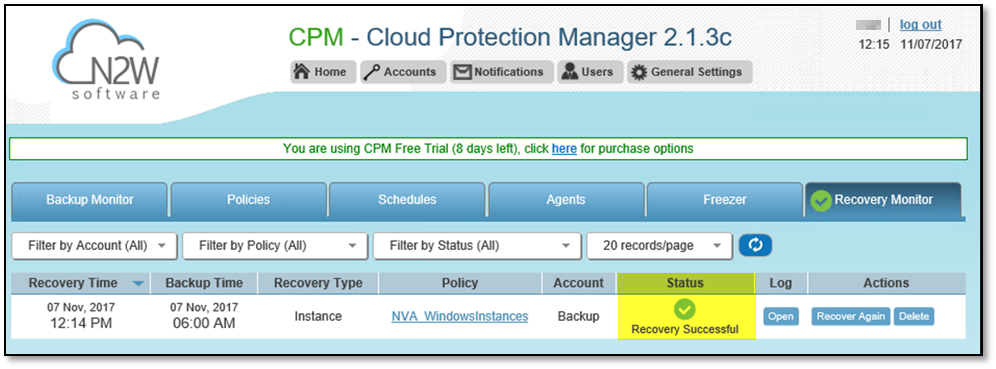Image resolution: width=996 pixels, height=369 pixels.
Task: Switch to the Backup Monitor tab
Action: [90, 199]
